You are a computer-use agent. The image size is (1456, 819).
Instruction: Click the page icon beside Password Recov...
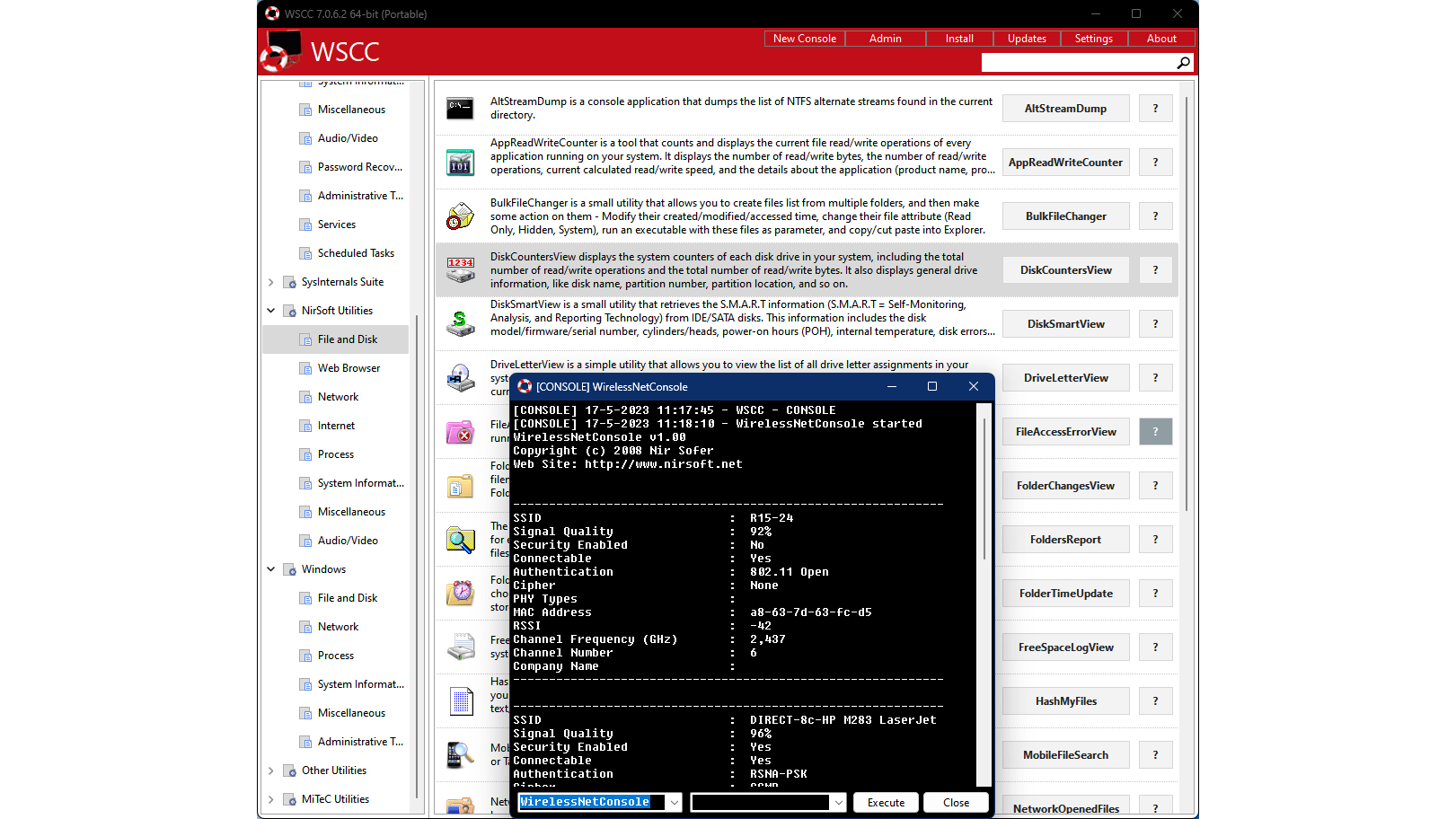[305, 167]
